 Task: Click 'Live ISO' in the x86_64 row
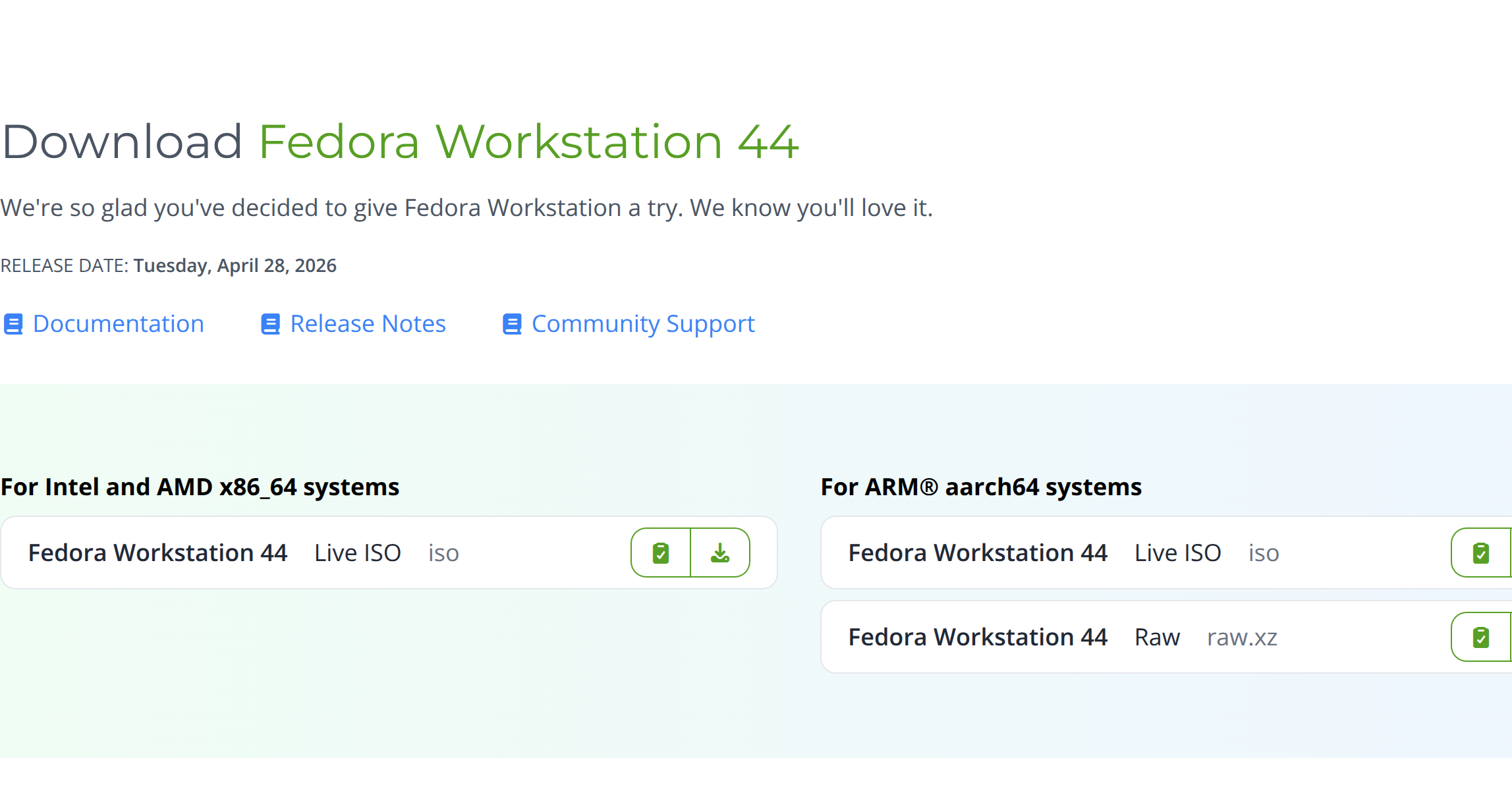[358, 553]
